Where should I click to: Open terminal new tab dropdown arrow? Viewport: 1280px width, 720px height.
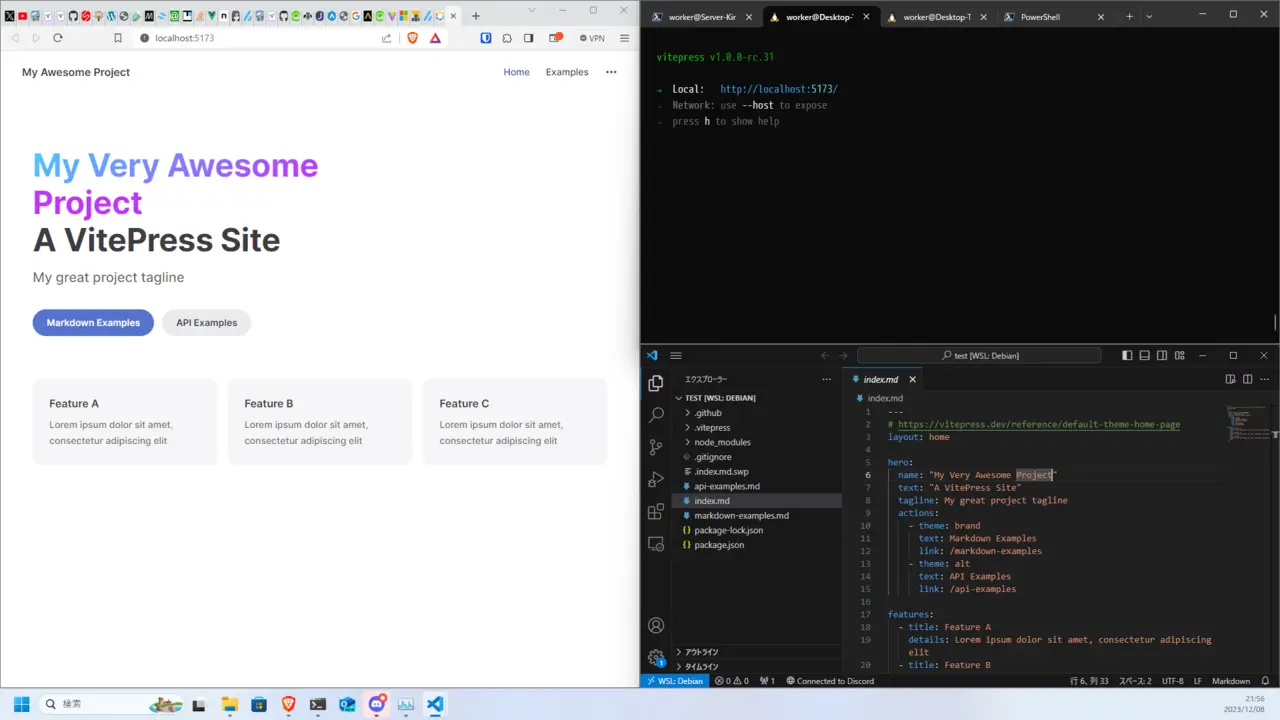[x=1149, y=16]
